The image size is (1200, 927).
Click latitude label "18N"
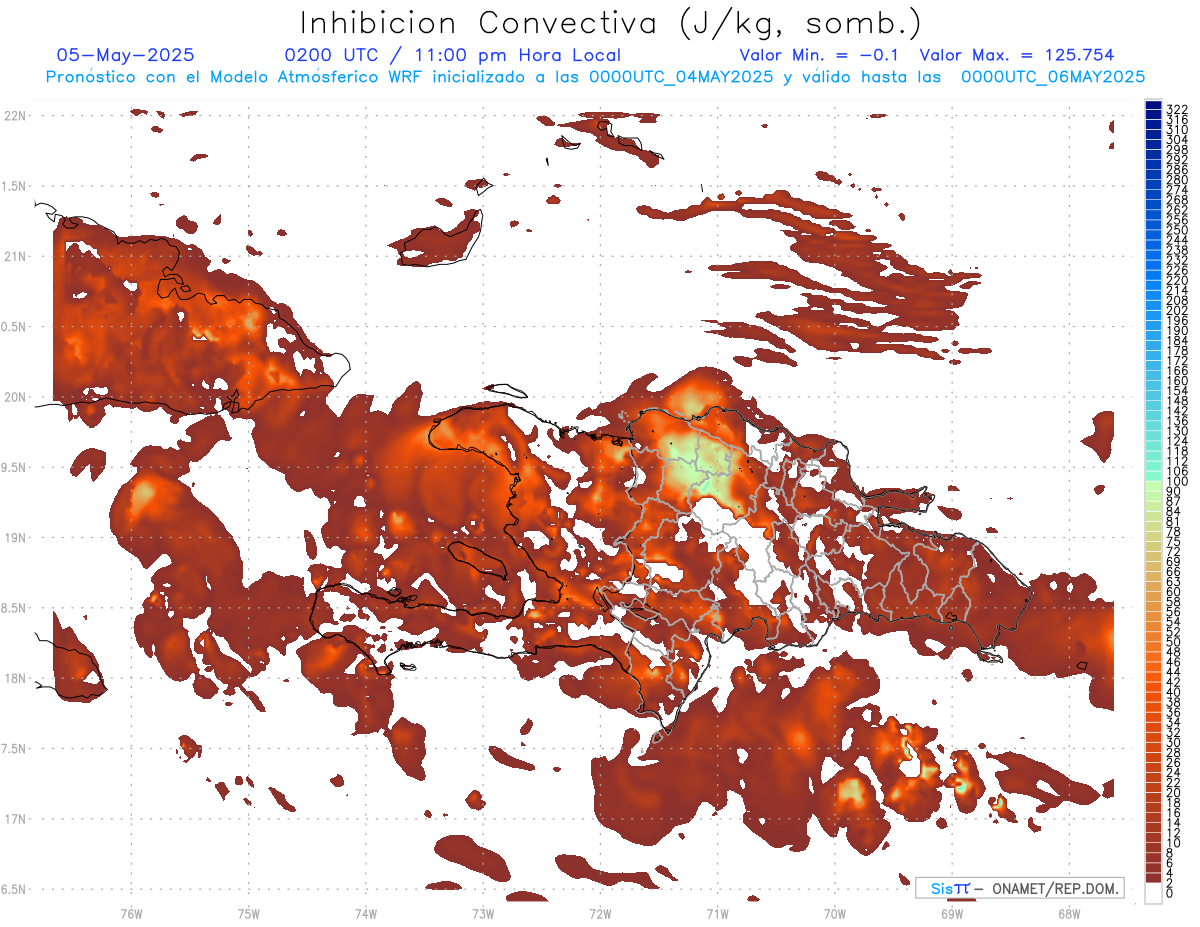click(15, 678)
